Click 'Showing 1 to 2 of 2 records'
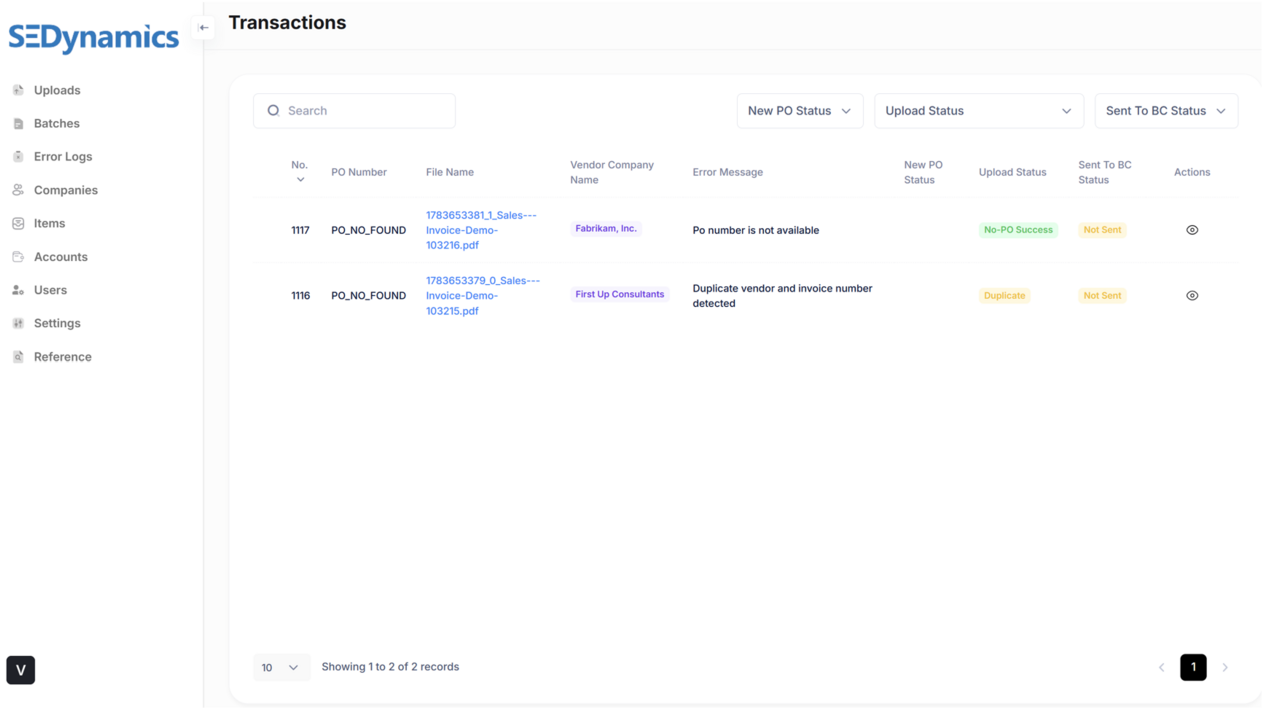The image size is (1280, 720). tap(390, 667)
